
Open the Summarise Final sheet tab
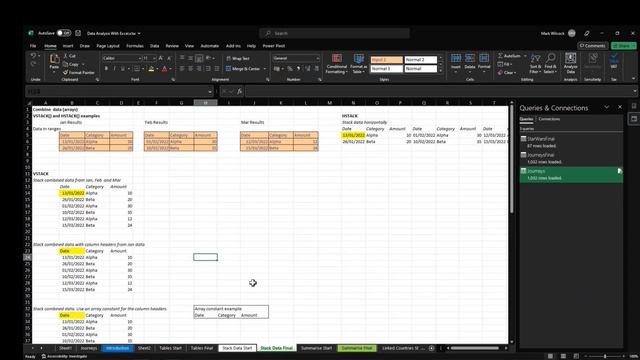(357, 348)
